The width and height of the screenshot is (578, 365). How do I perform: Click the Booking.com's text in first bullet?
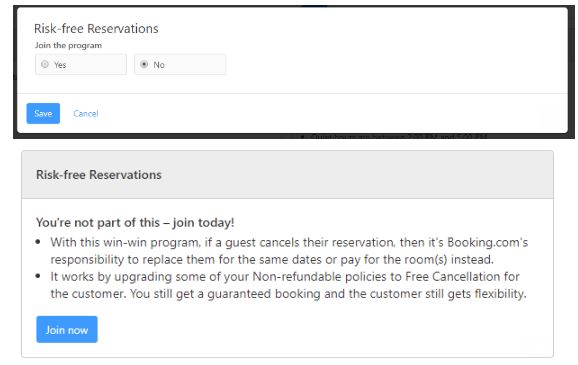(487, 242)
